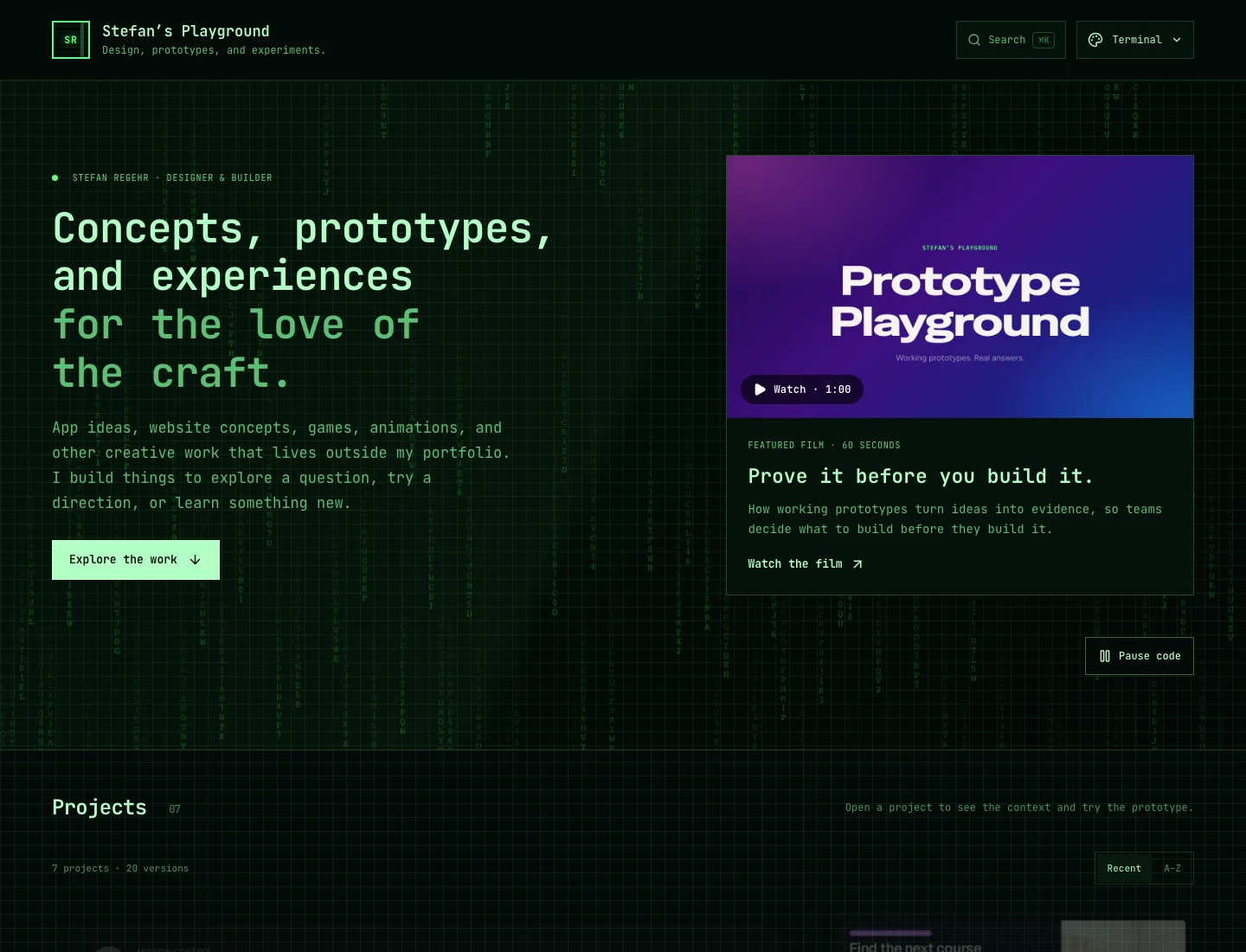Click the green status dot beside Stefan Regehr
1246x952 pixels.
55,177
